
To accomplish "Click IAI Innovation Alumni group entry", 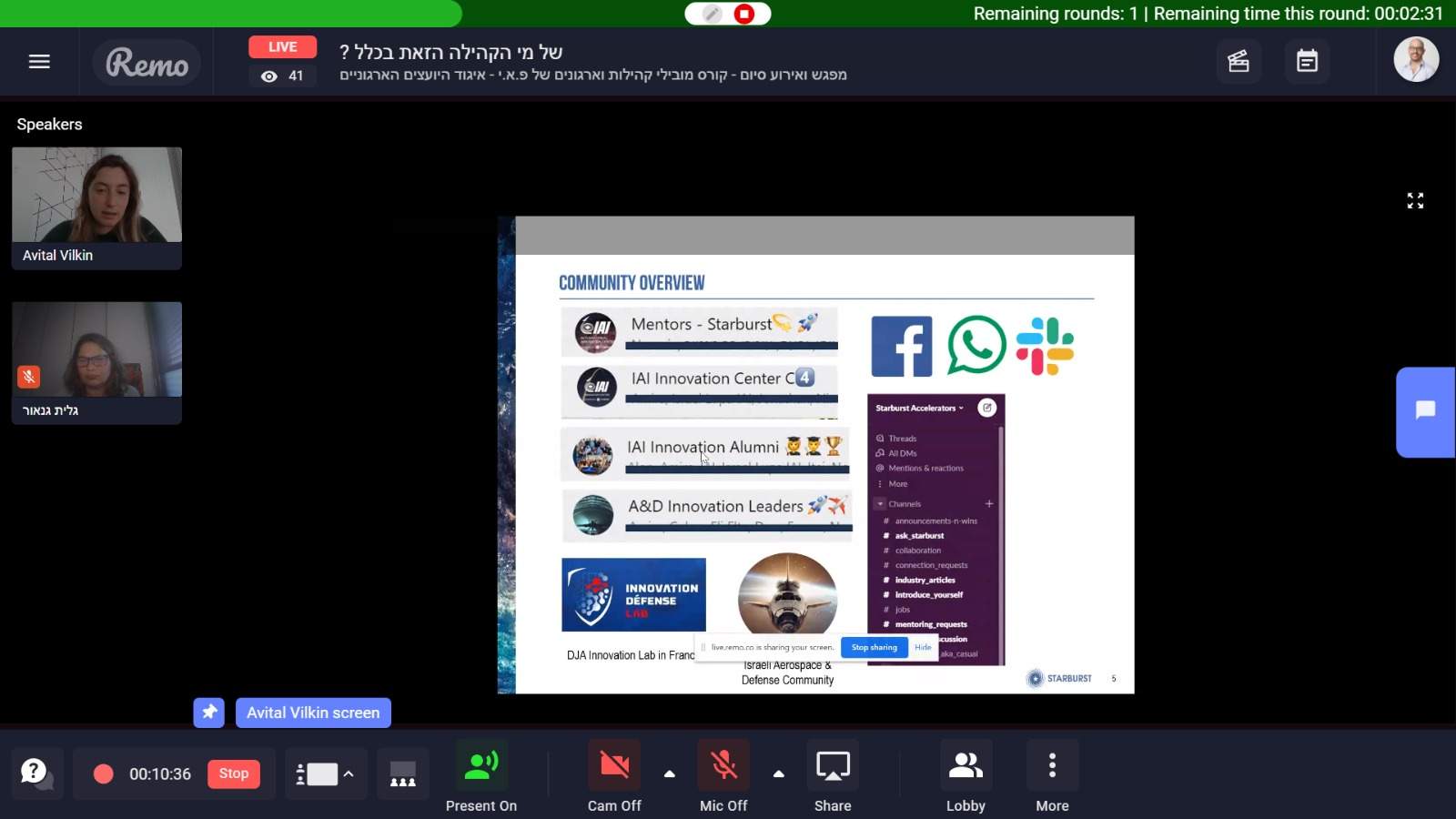I will click(705, 453).
